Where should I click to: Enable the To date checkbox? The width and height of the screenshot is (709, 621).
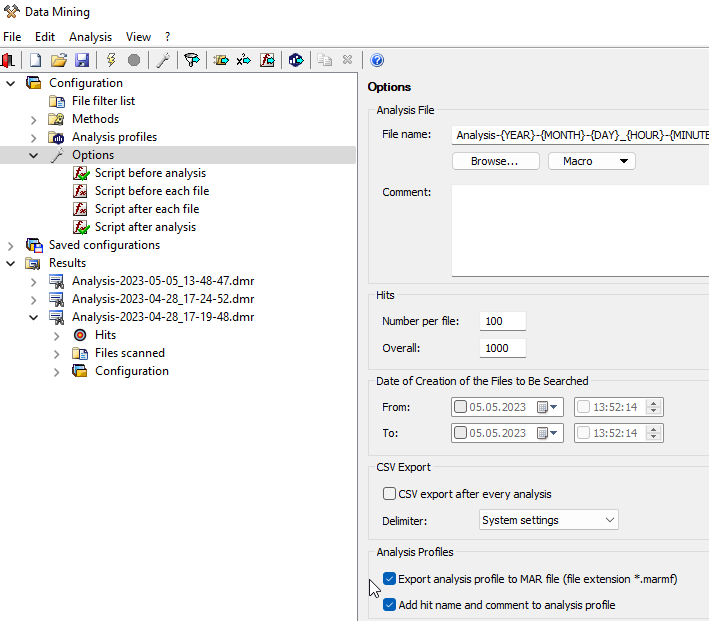tap(460, 433)
